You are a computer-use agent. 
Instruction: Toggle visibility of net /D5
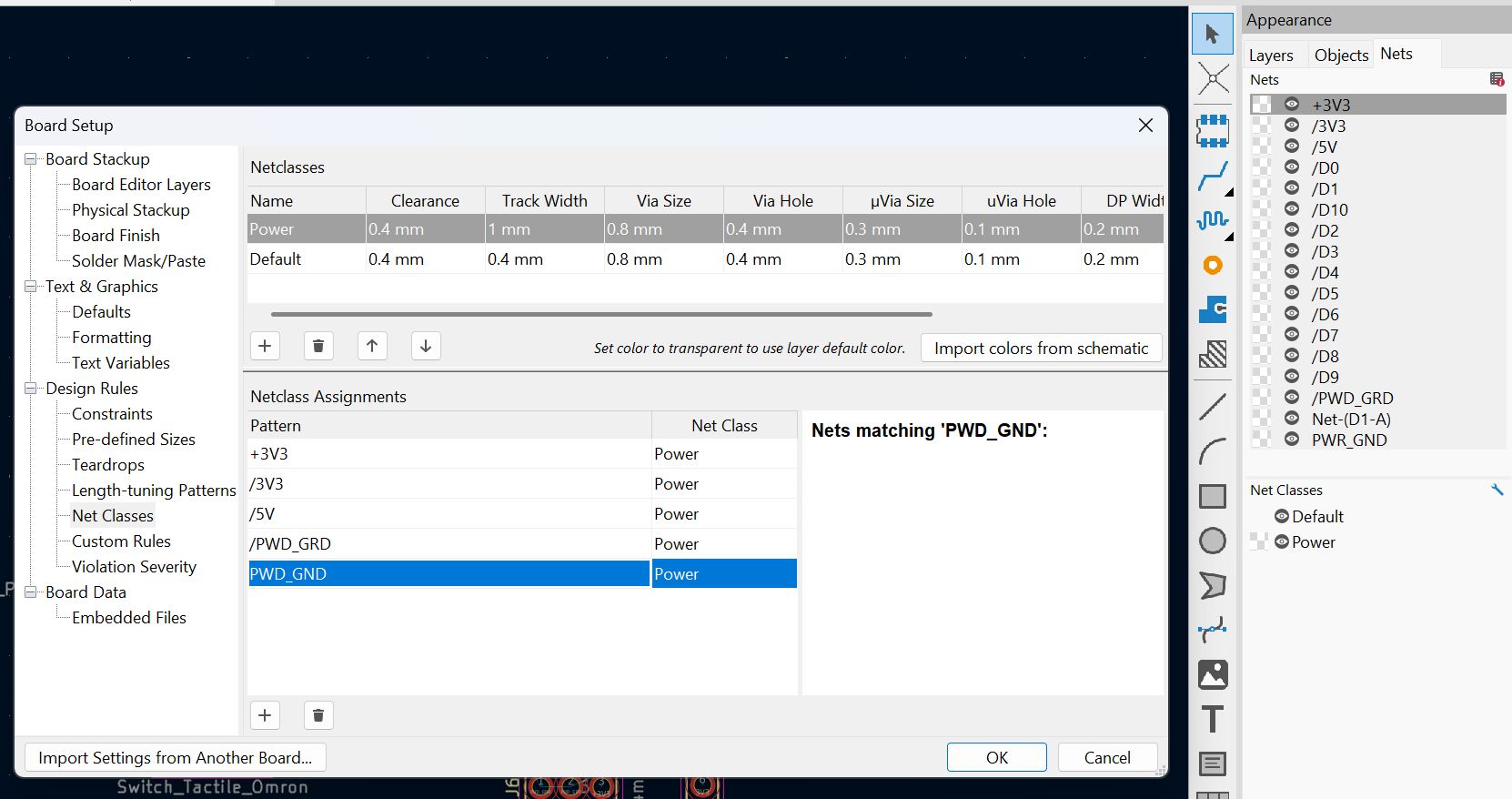click(x=1292, y=292)
